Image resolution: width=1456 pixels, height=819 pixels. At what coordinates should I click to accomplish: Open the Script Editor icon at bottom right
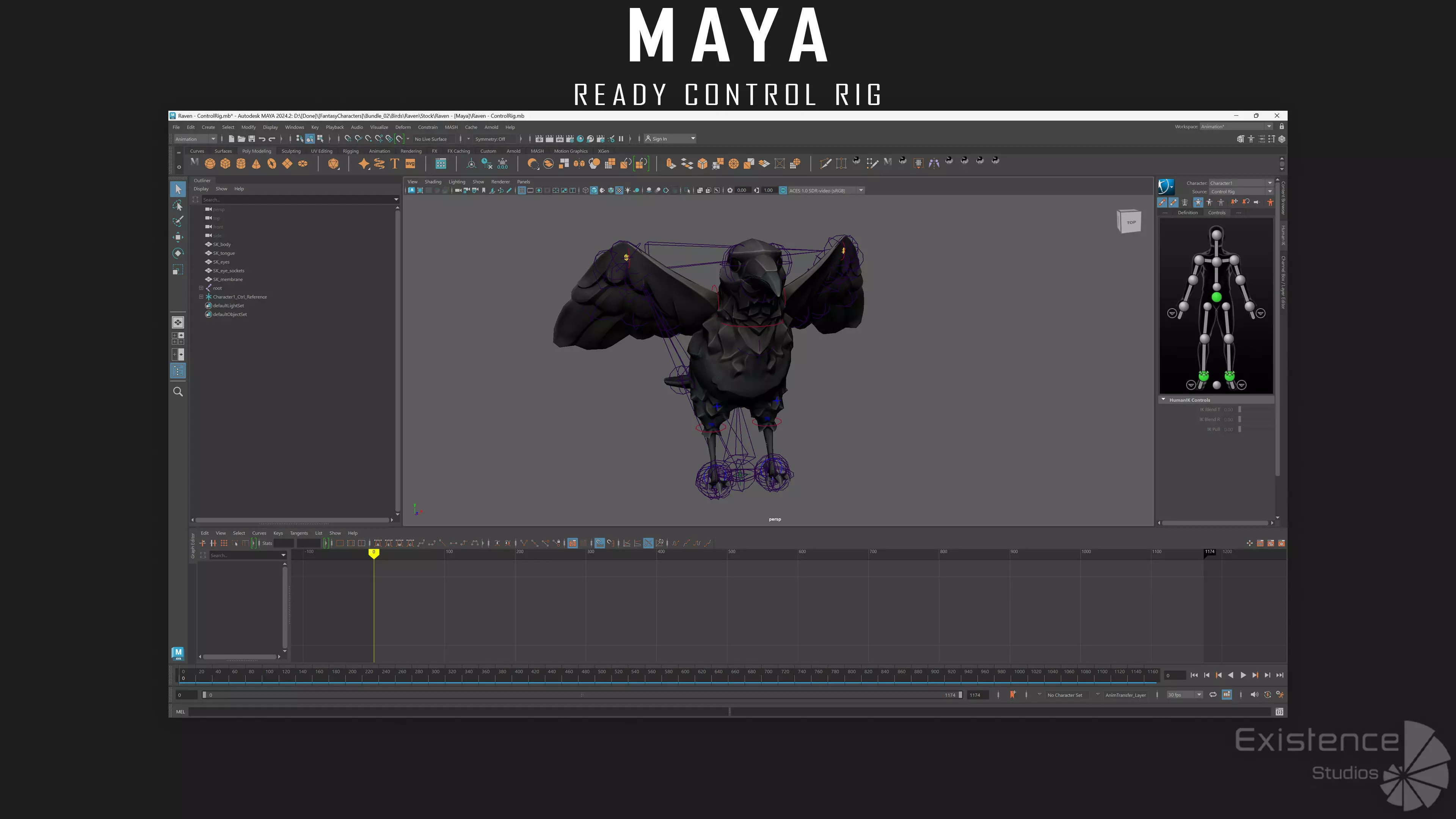1279,712
